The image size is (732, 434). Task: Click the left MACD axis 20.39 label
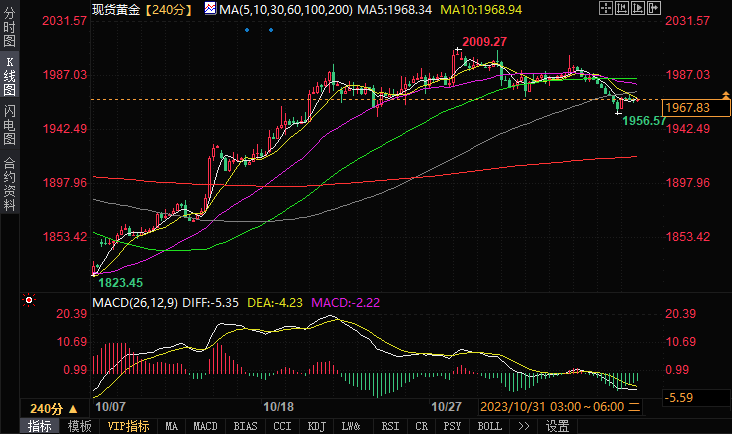(72, 314)
